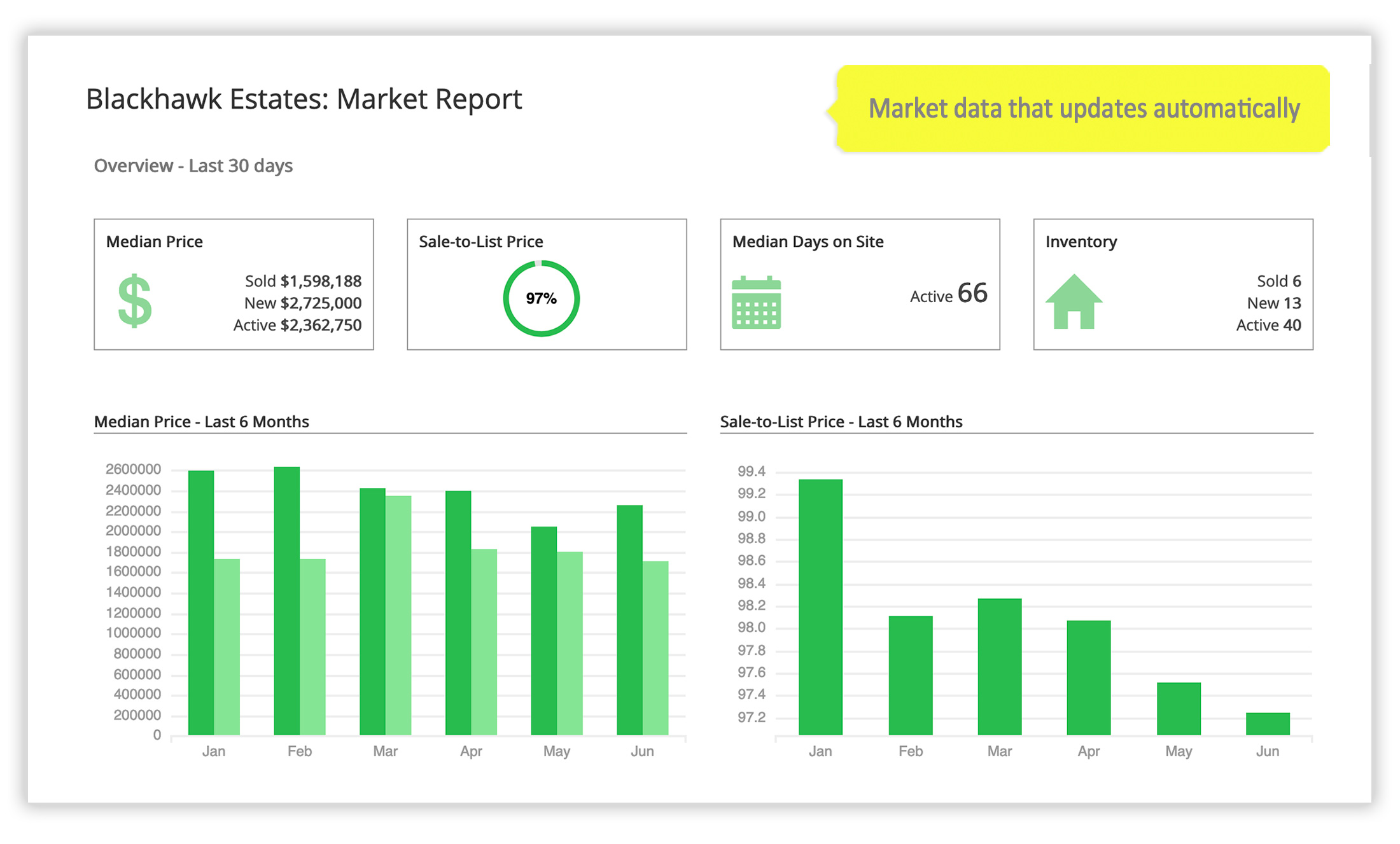Click March's sale-to-list price bar
The width and height of the screenshot is (1400, 844).
point(999,667)
